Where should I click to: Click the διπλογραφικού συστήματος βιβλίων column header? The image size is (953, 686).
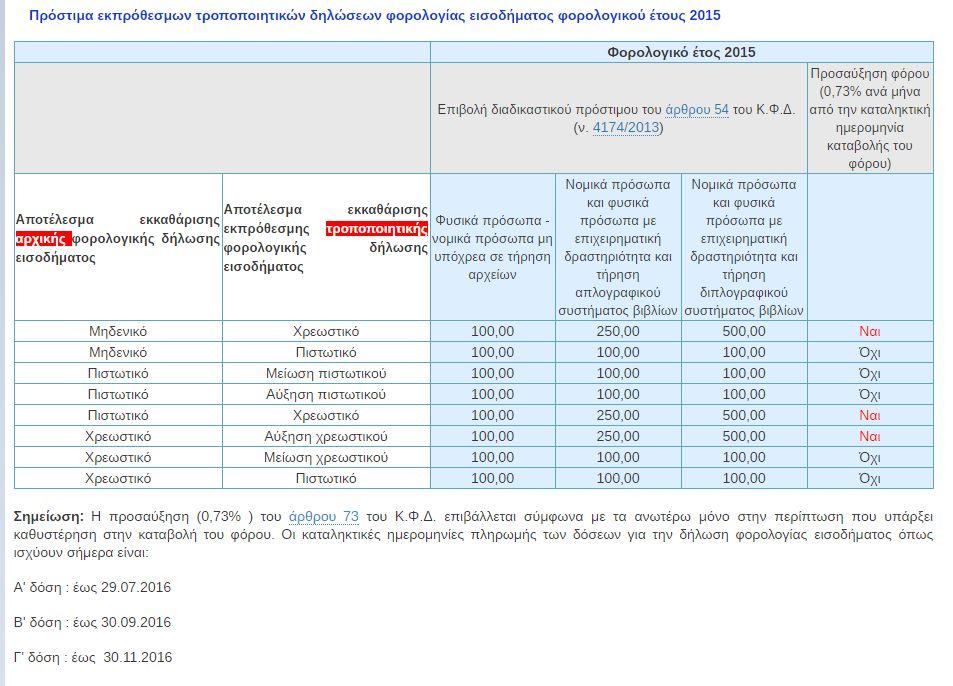coord(744,247)
